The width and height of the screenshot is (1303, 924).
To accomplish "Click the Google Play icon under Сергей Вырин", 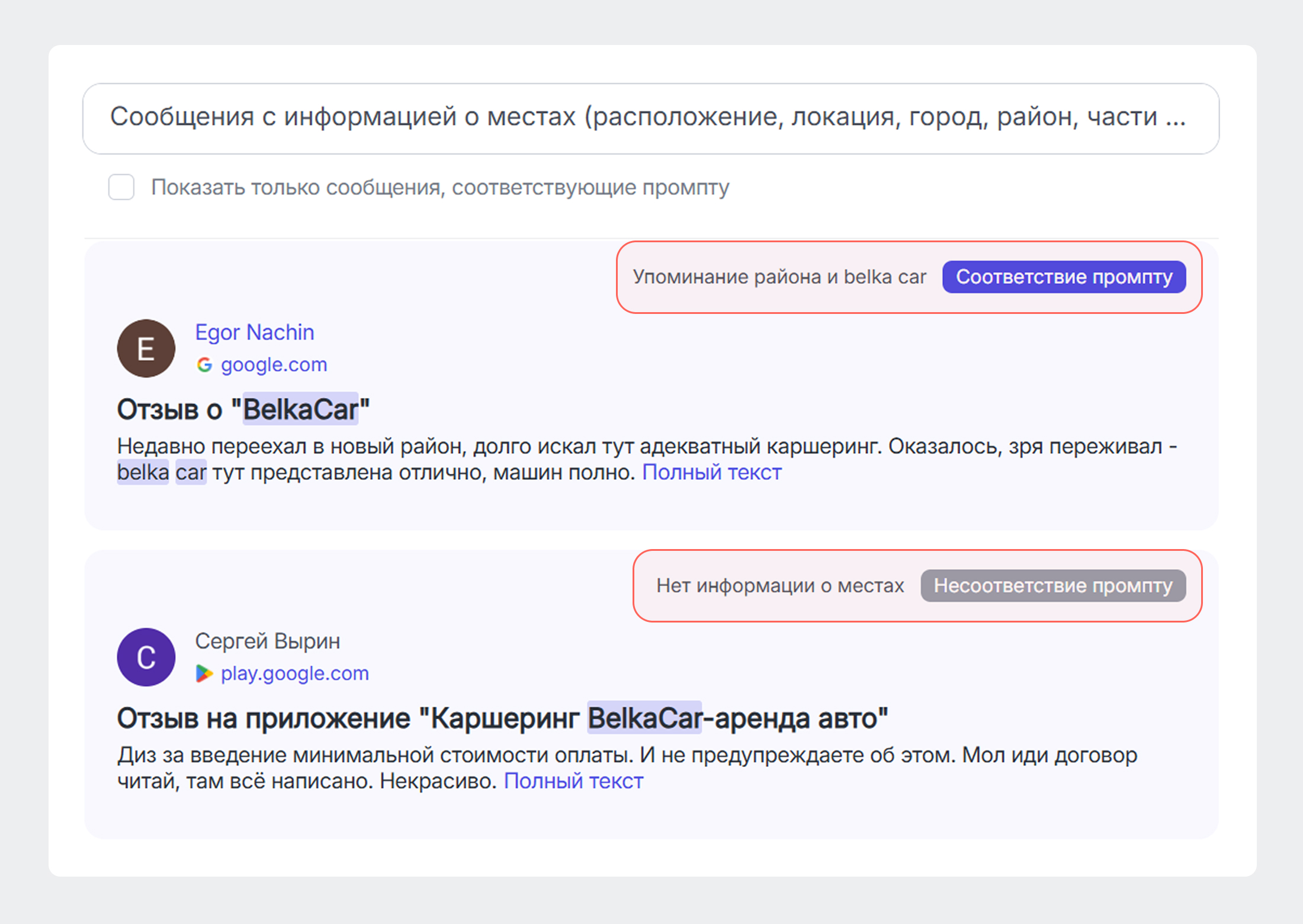I will click(x=204, y=673).
